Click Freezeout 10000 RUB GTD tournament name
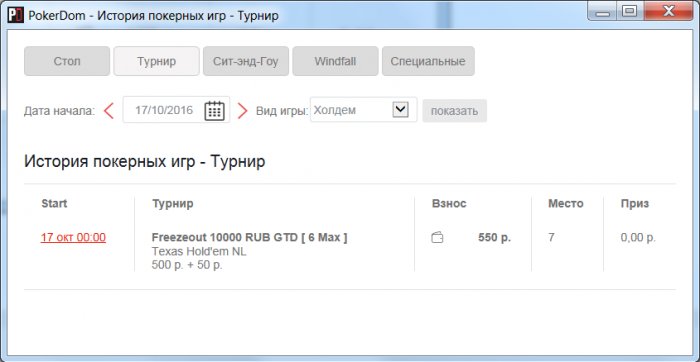This screenshot has width=700, height=362. coord(250,237)
